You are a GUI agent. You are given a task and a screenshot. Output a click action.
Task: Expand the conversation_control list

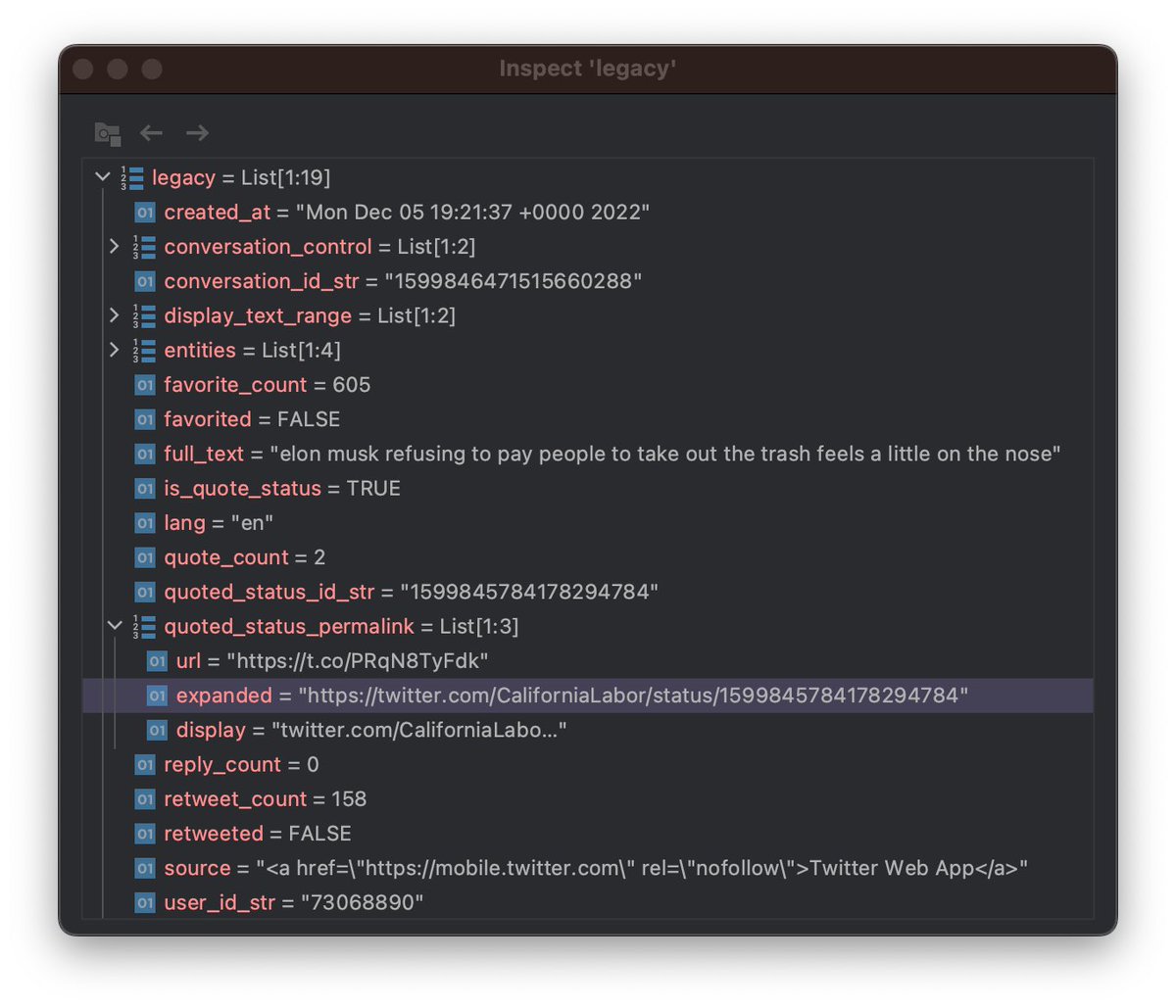(x=115, y=246)
